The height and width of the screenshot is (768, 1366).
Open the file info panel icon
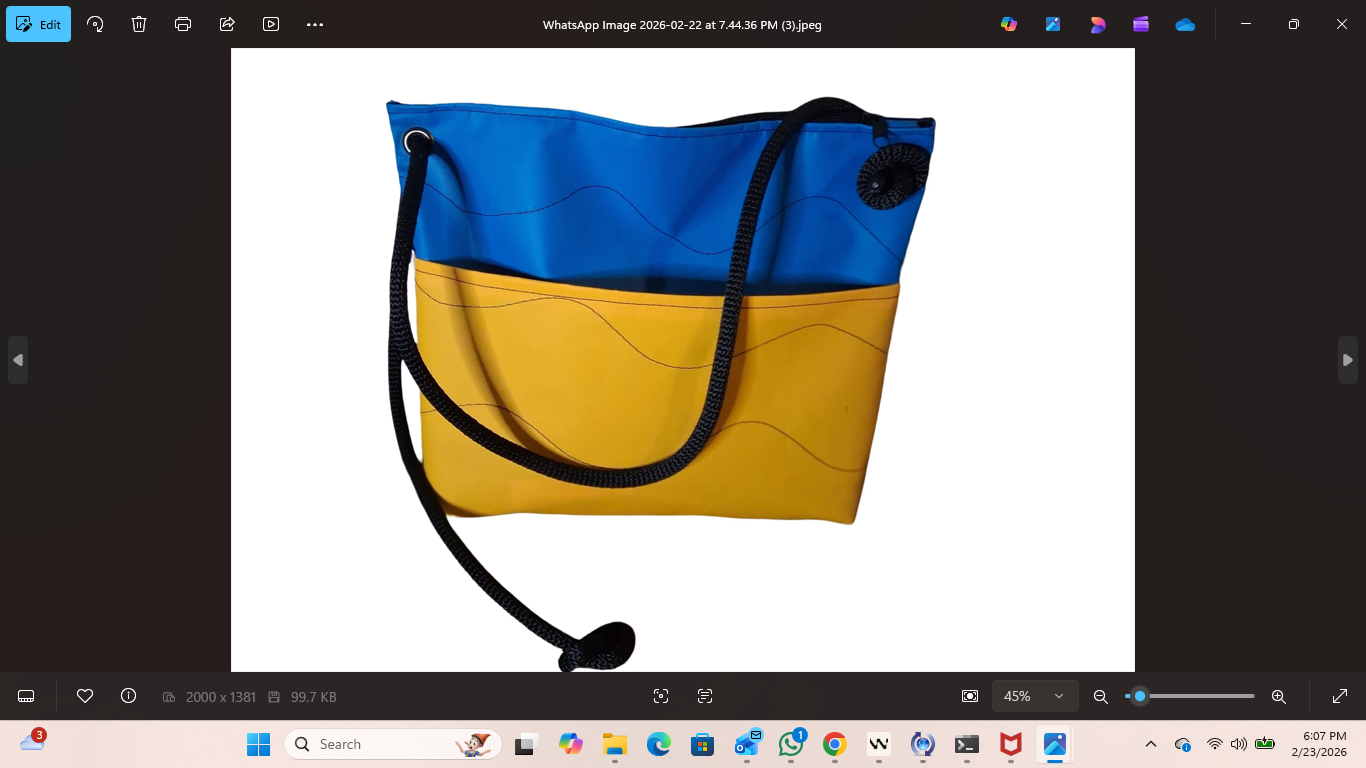[128, 696]
